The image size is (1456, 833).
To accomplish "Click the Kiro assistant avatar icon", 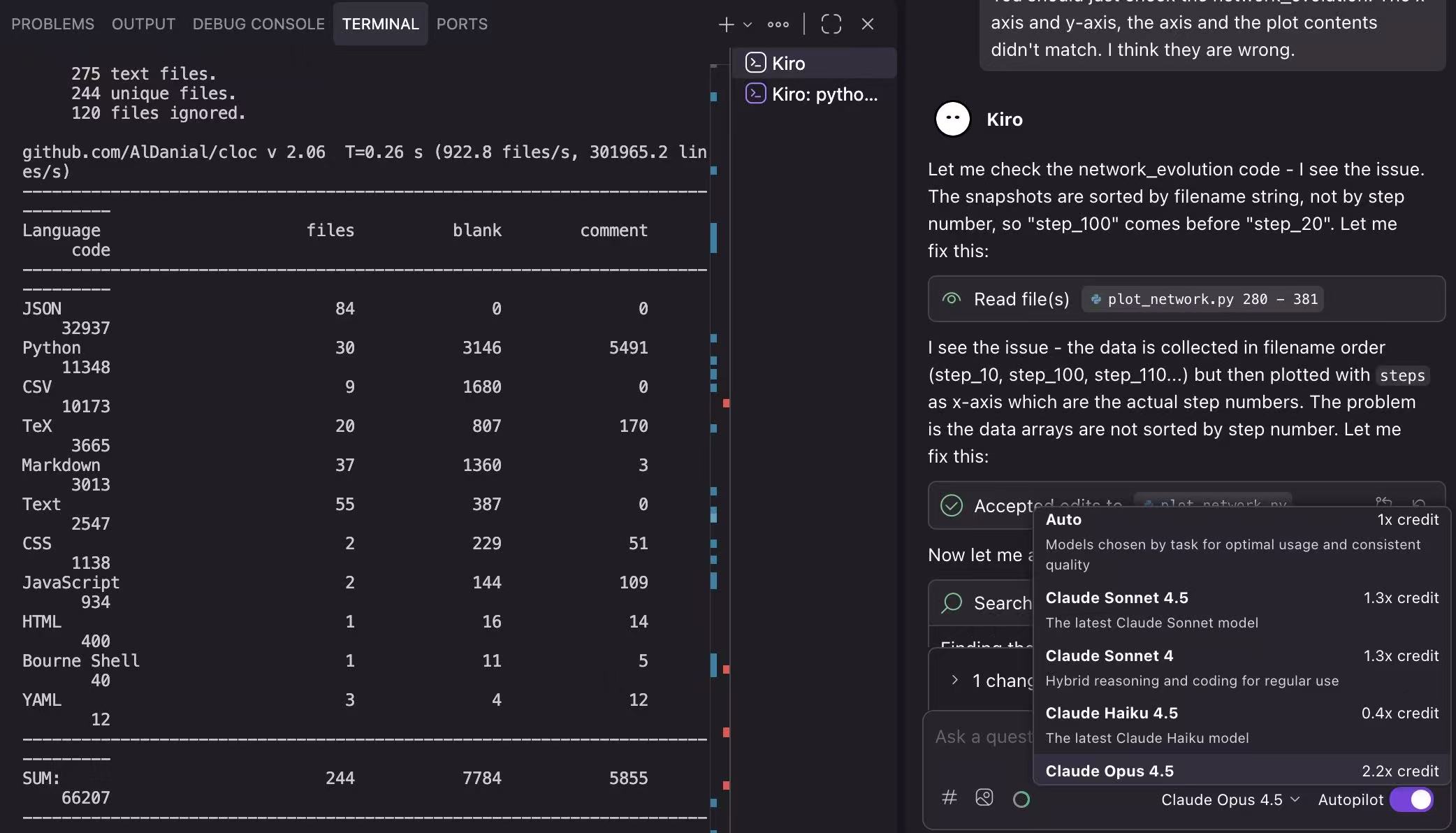I will pyautogui.click(x=952, y=118).
